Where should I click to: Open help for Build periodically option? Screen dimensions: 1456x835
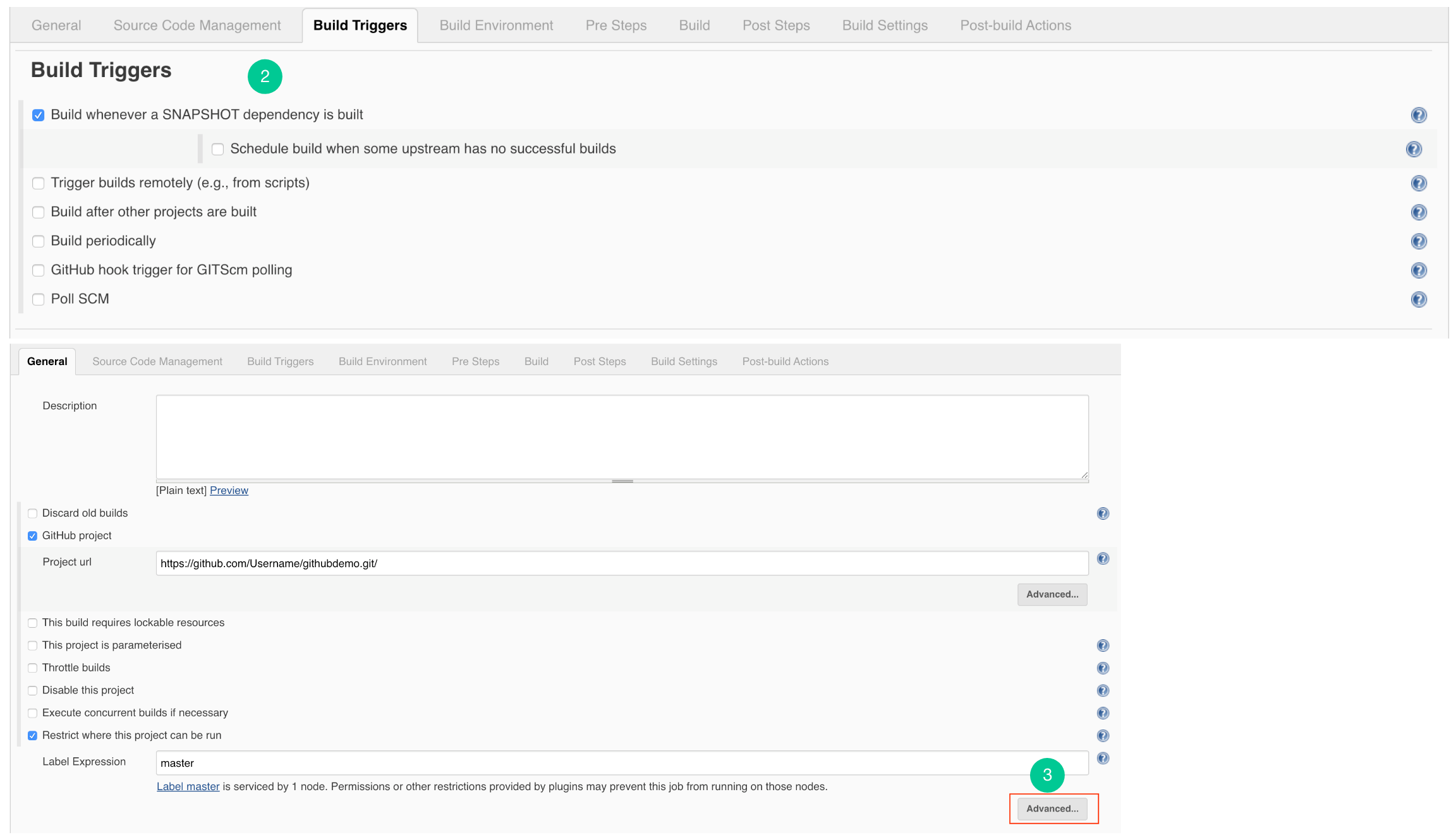(x=1419, y=241)
